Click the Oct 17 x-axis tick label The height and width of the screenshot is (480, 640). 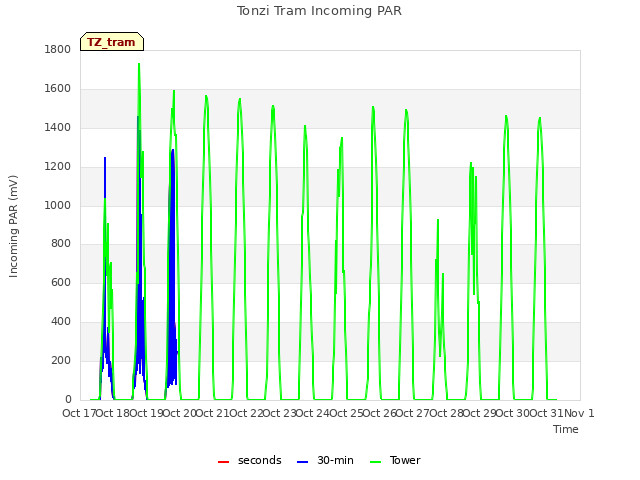click(79, 413)
